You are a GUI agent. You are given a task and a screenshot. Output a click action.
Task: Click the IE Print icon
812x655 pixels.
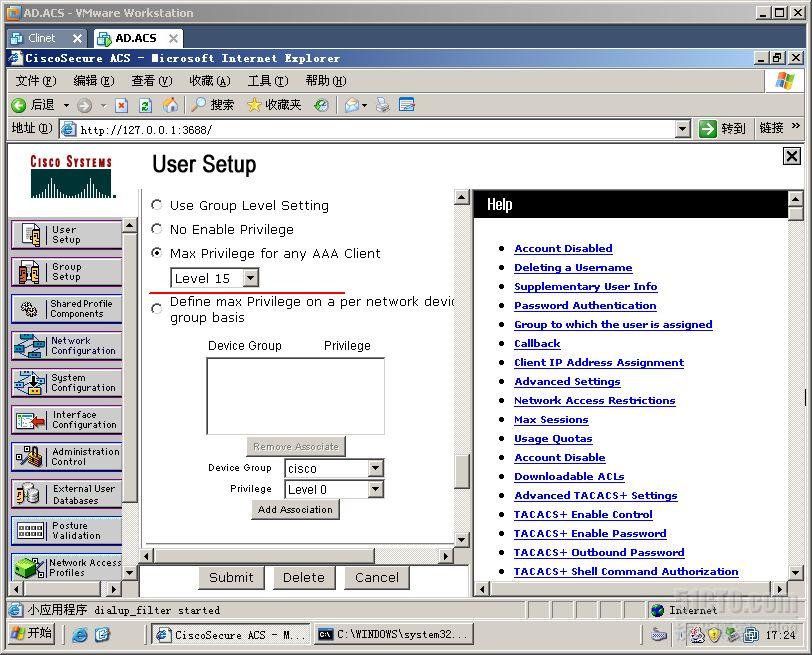383,105
